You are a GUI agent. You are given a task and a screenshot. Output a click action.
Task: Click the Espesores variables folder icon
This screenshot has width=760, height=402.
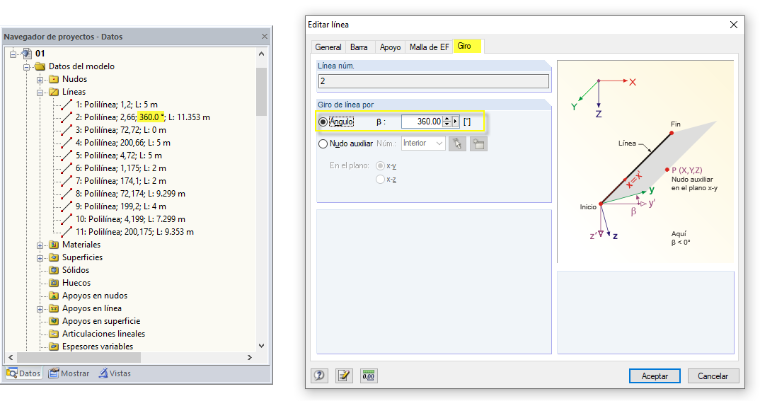pos(54,347)
